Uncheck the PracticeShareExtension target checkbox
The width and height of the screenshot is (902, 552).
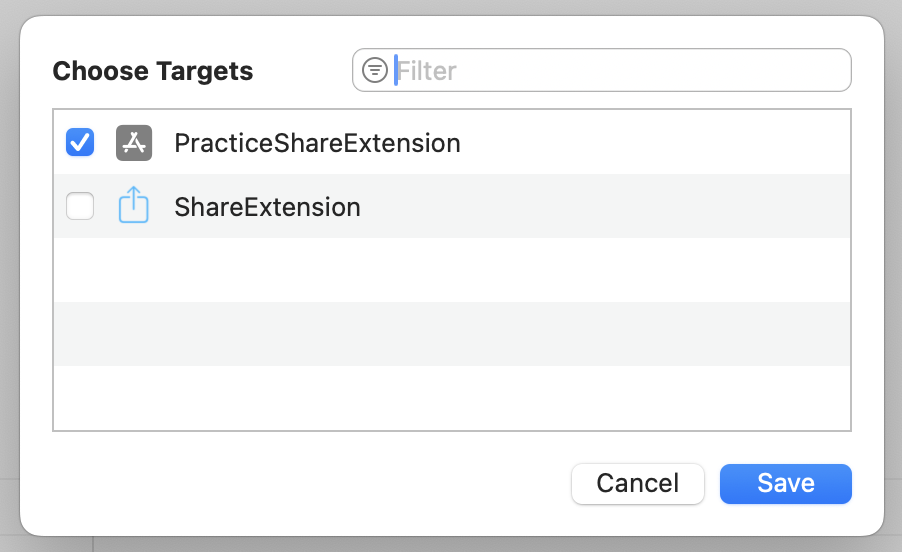pos(80,143)
